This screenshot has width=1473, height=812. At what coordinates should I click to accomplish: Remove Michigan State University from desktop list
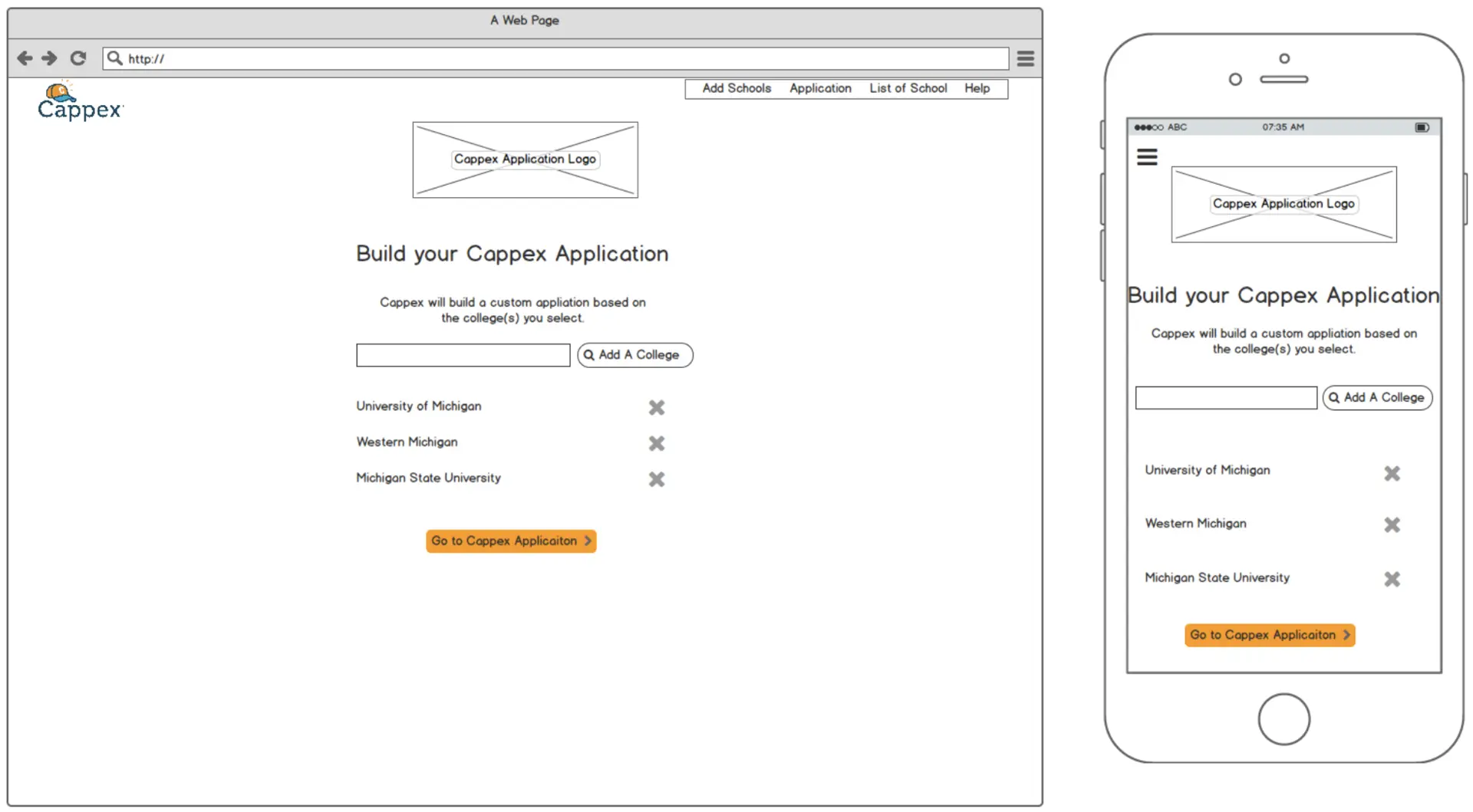click(x=657, y=479)
